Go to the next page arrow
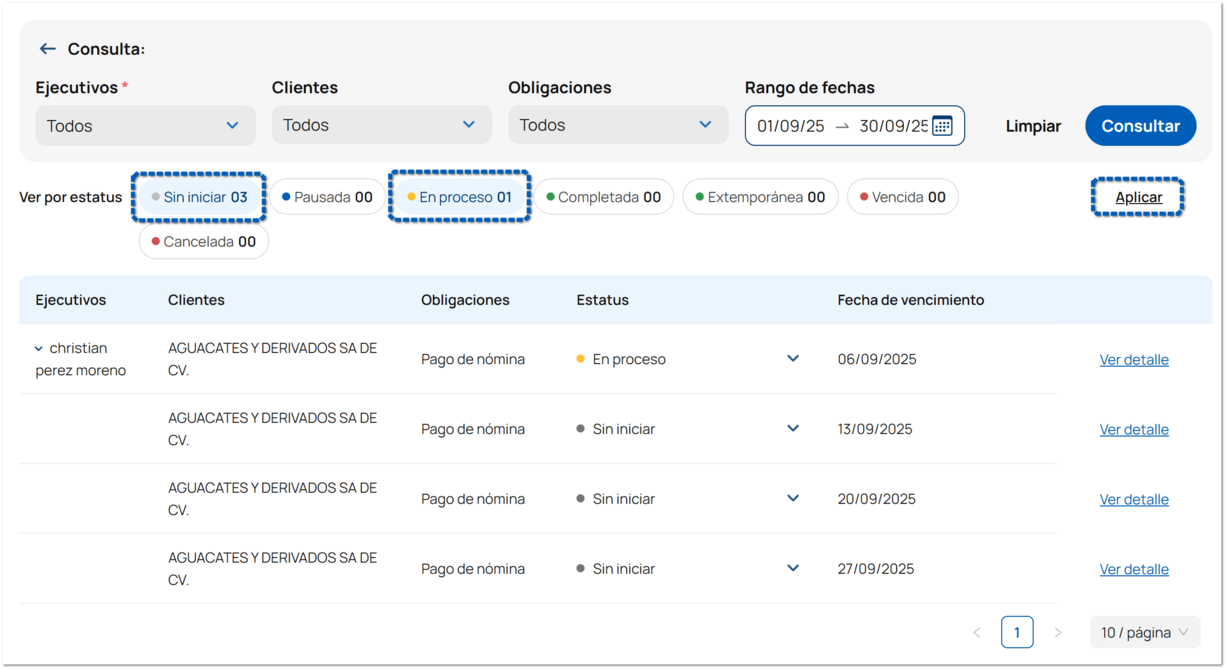Image resolution: width=1226 pixels, height=669 pixels. [1058, 632]
